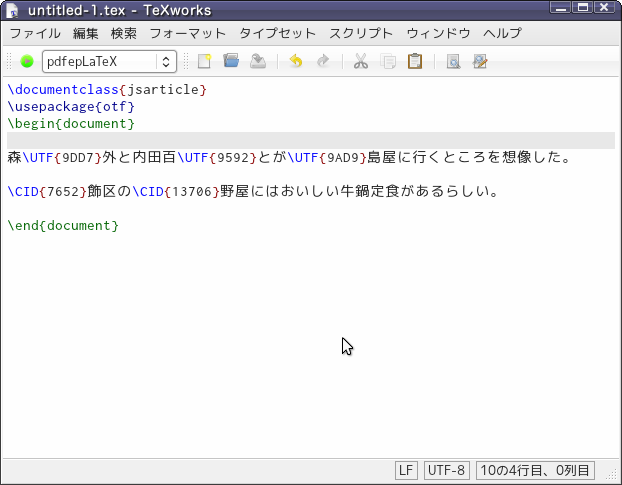Open the replace toolbar icon
This screenshot has width=622, height=485.
point(480,61)
